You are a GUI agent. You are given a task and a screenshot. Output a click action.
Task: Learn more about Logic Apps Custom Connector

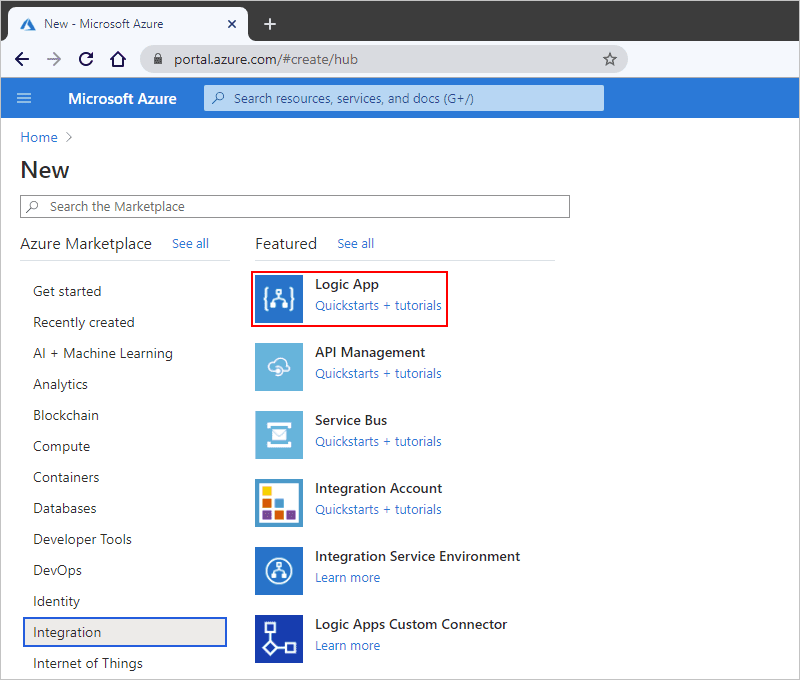347,645
